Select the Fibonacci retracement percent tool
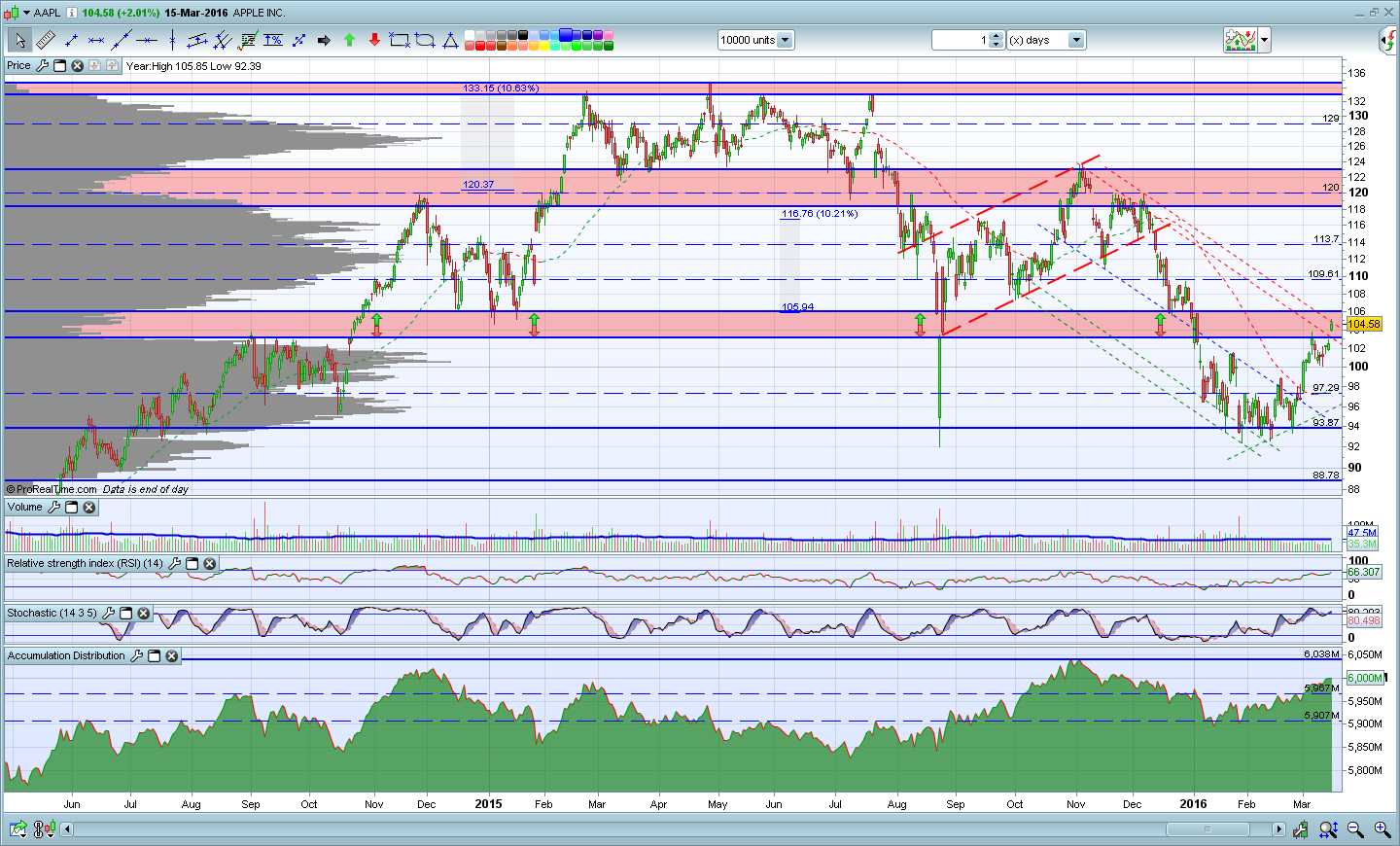The height and width of the screenshot is (846, 1400). 273,40
